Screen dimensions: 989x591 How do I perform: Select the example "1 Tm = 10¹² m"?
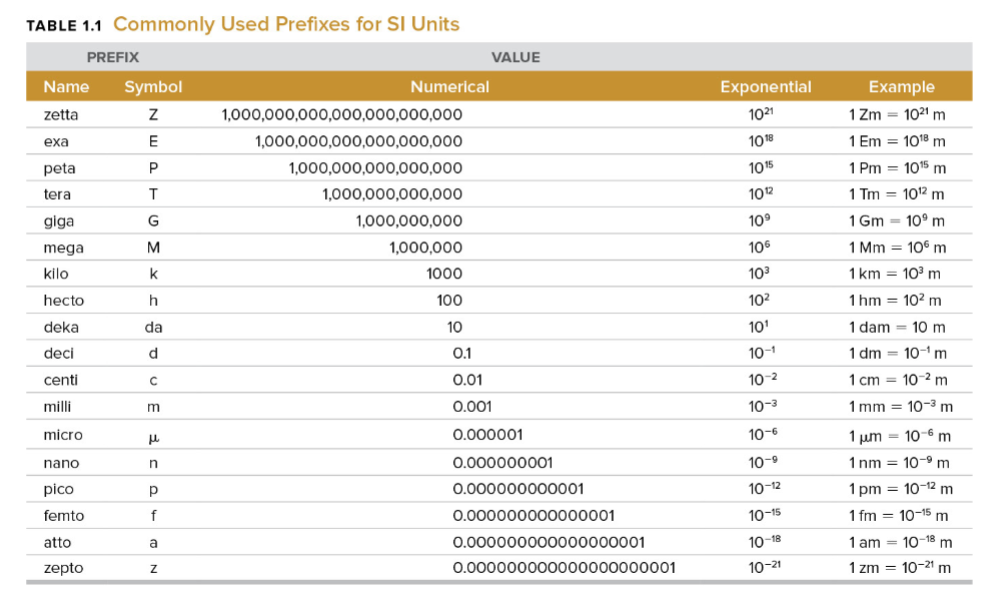pos(896,194)
